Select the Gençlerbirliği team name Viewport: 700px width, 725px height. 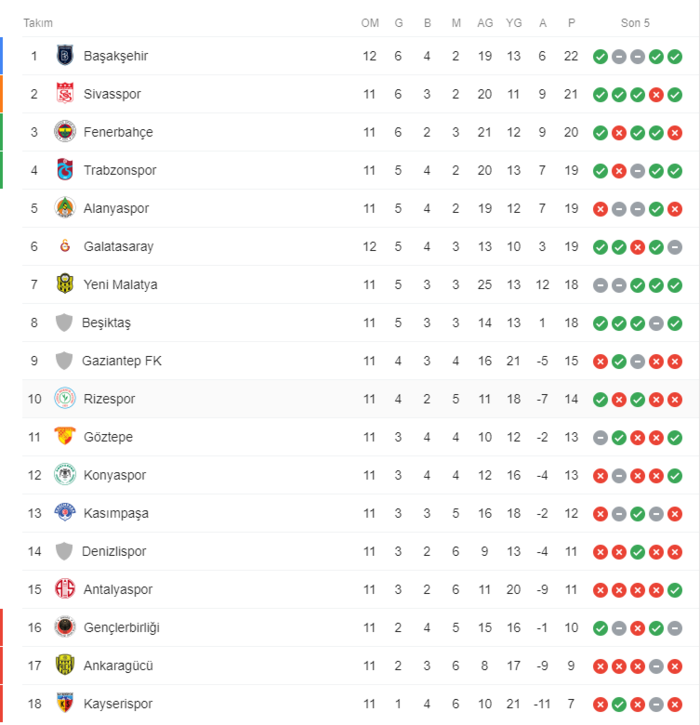[121, 627]
